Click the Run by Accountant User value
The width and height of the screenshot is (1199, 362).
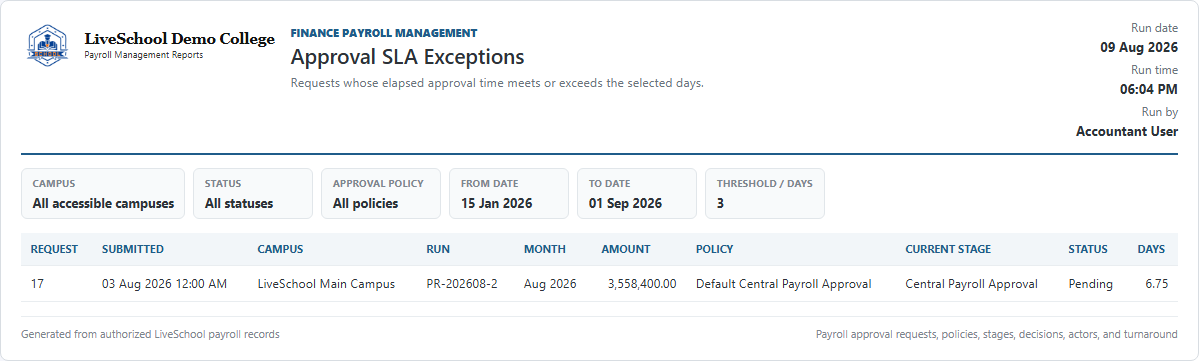pyautogui.click(x=1127, y=131)
